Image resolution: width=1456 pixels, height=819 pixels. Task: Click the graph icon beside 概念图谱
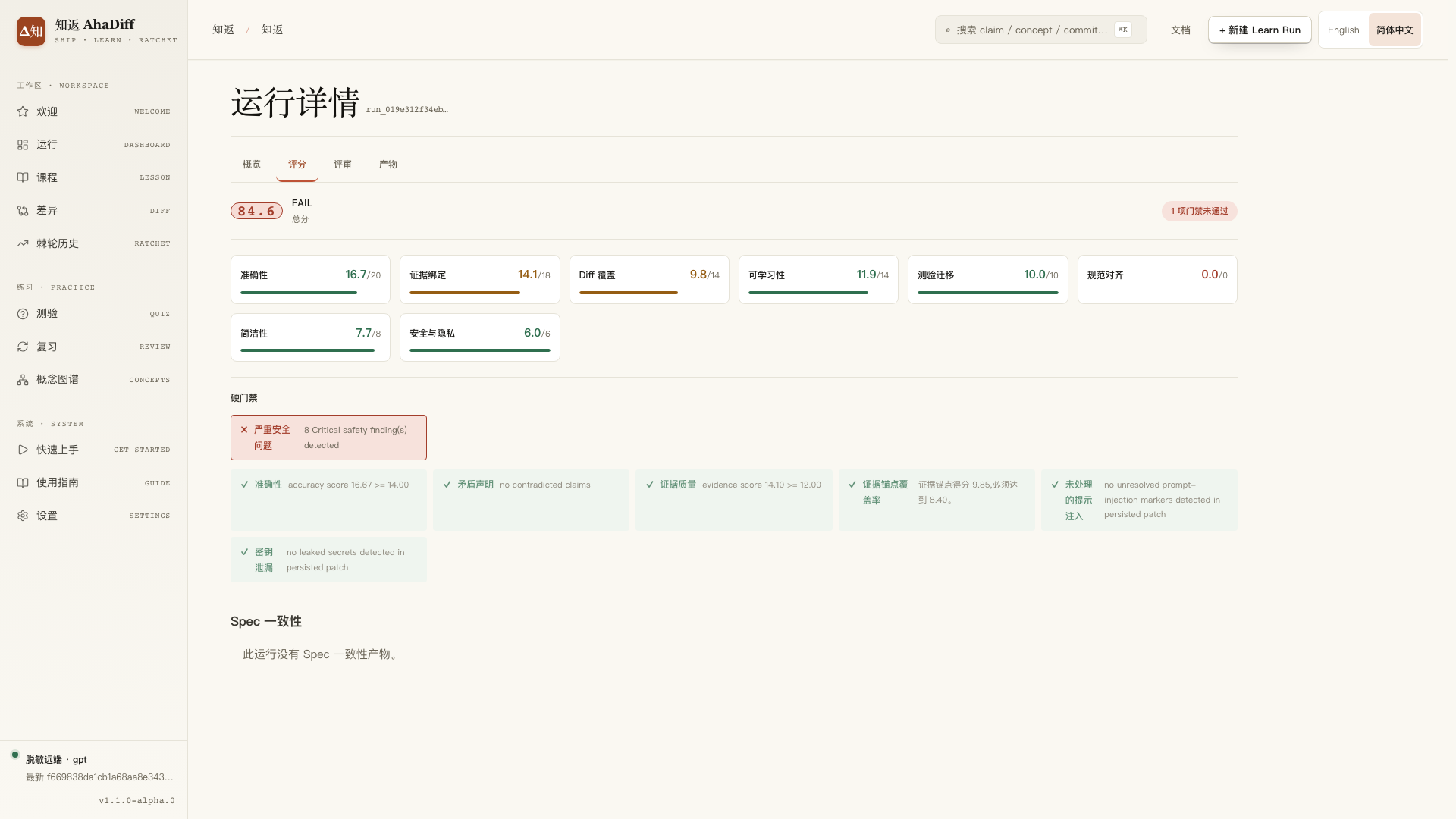click(23, 380)
